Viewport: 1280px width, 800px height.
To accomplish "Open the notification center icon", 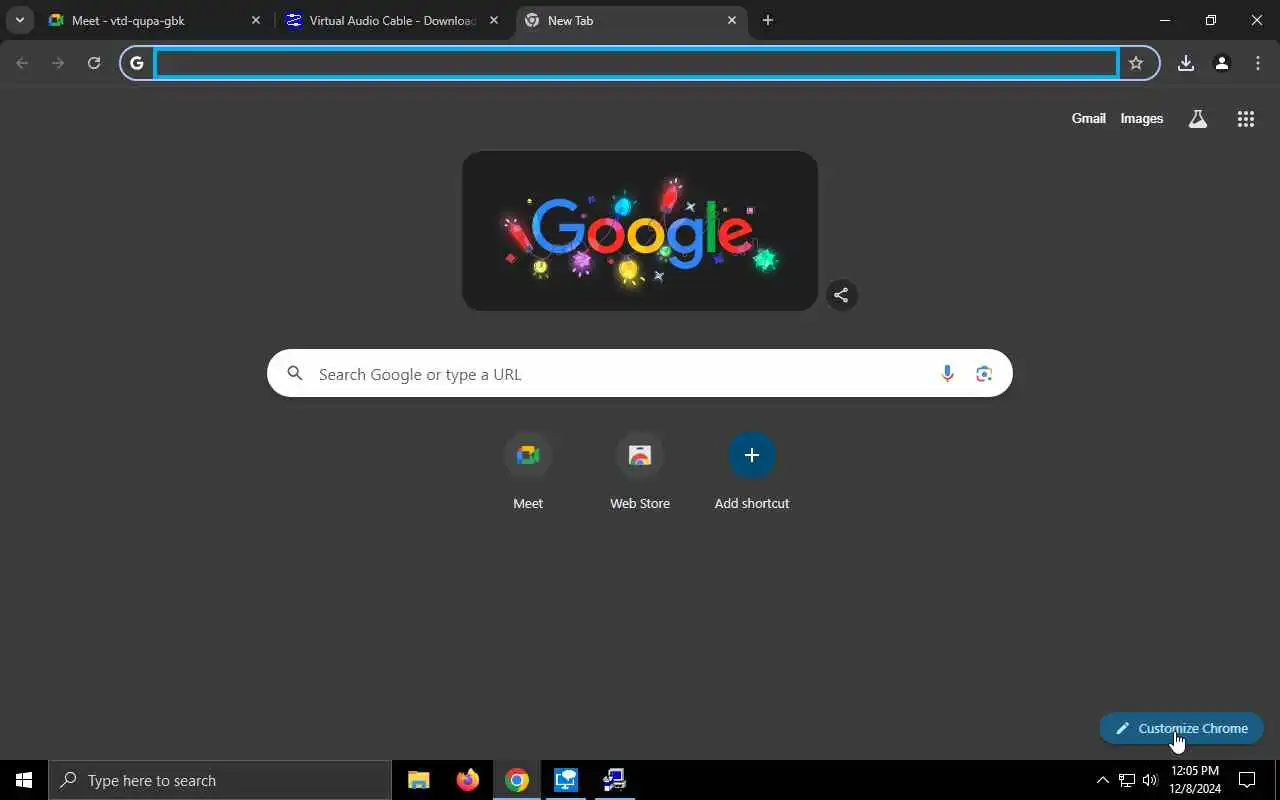I will (x=1247, y=780).
